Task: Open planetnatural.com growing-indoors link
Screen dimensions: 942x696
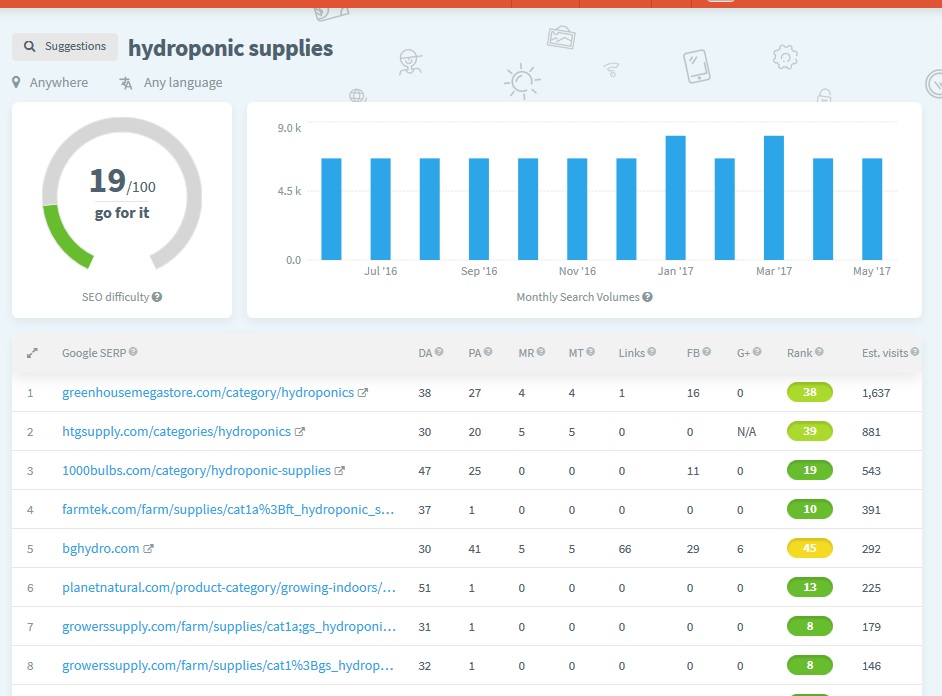Action: click(x=229, y=588)
